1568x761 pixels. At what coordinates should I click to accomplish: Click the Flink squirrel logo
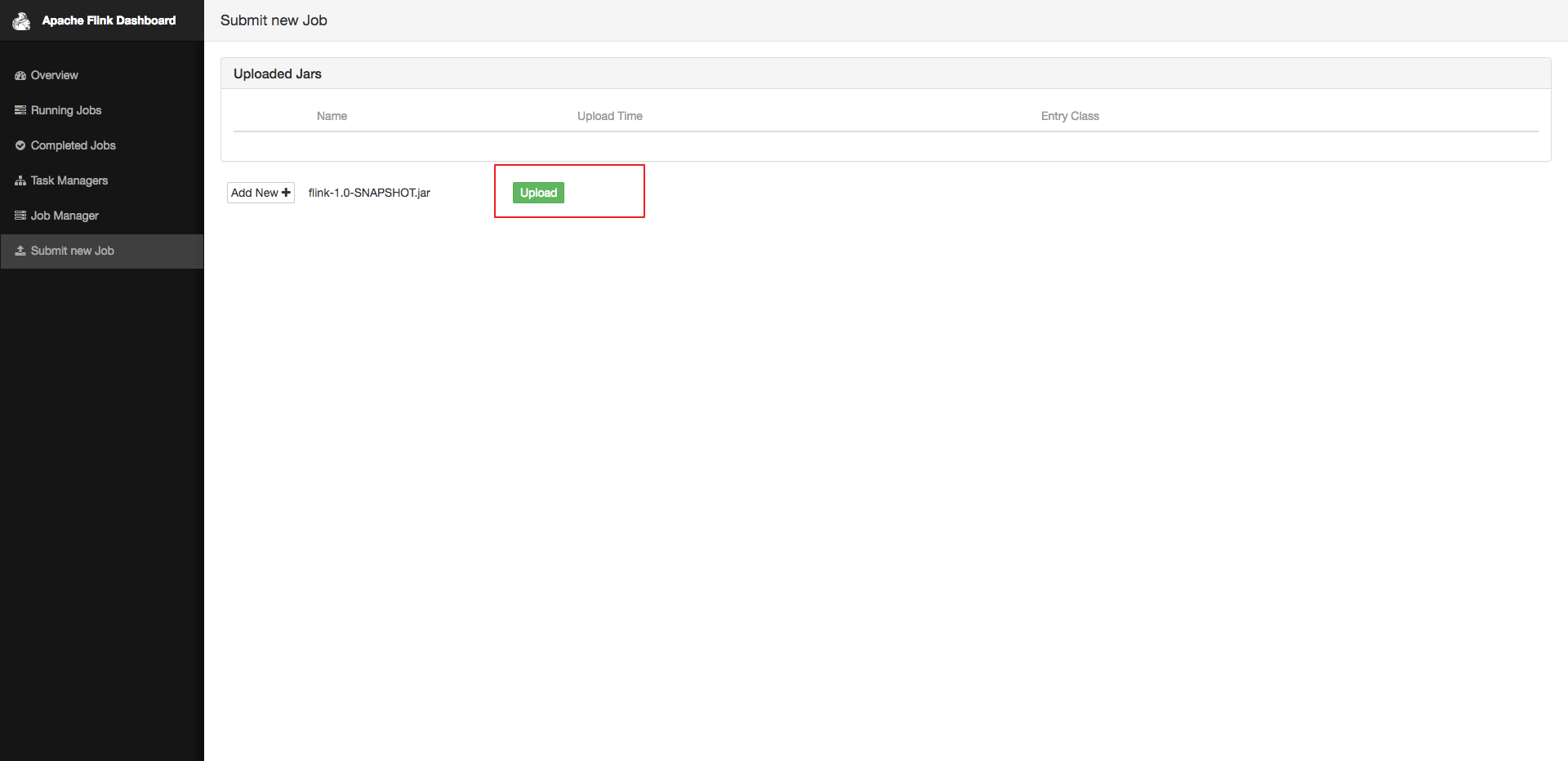tap(21, 20)
